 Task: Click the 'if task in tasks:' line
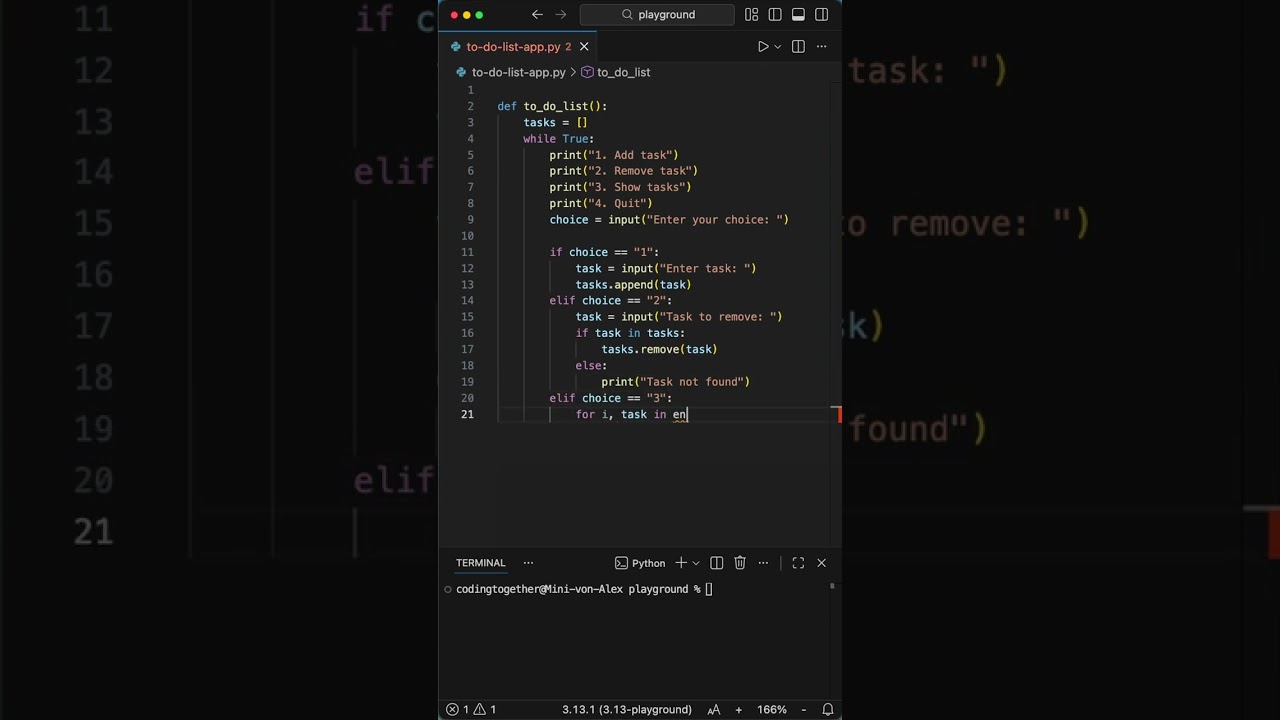[x=630, y=333]
